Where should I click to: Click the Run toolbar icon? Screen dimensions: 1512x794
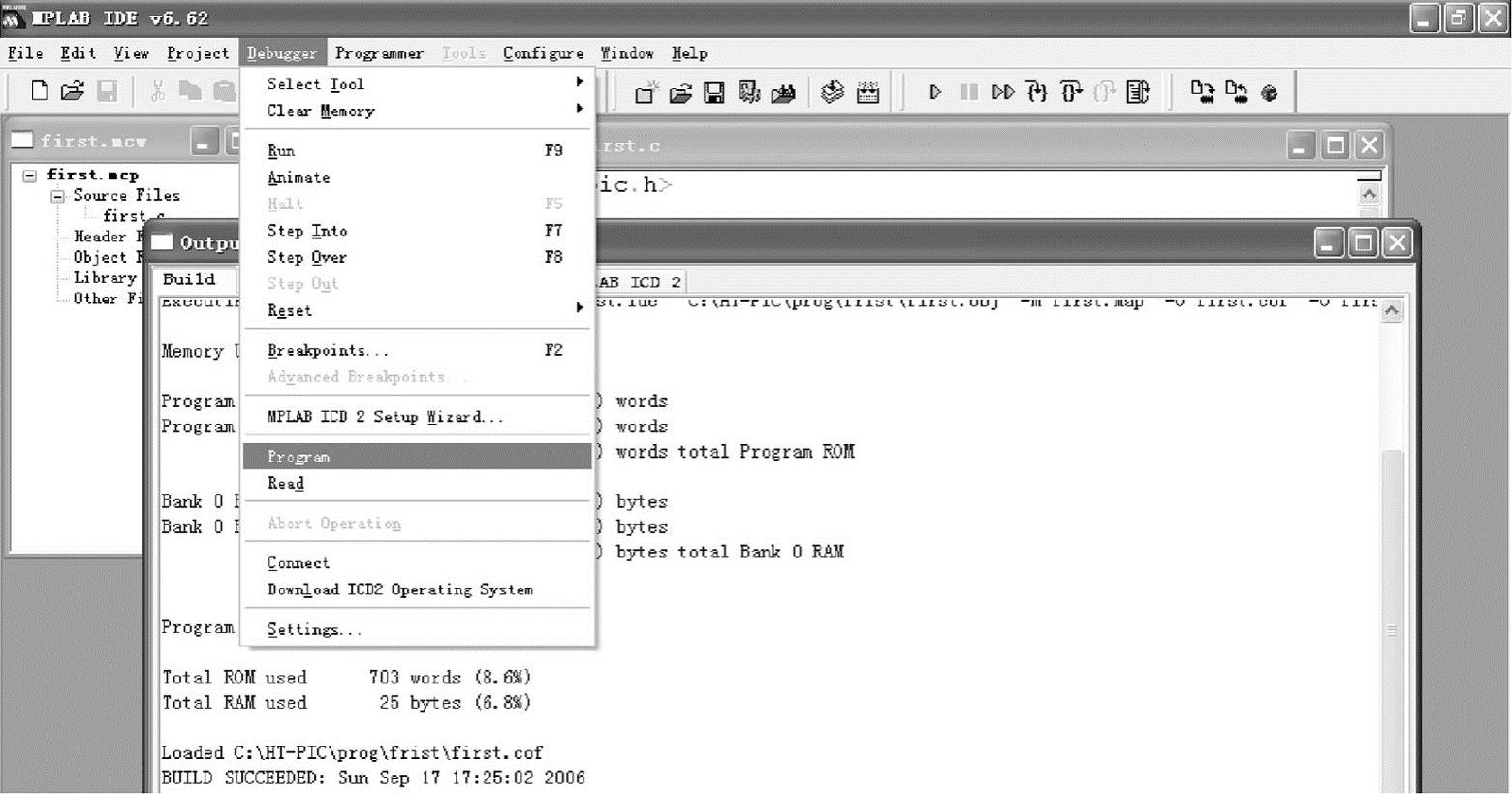935,92
